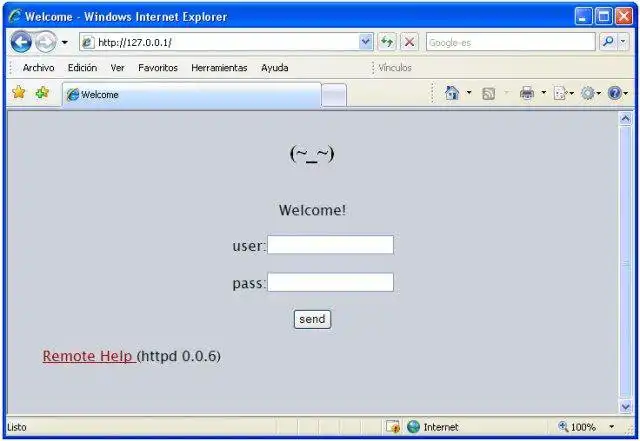Click the Internet Explorer title bar icon

pyautogui.click(x=15, y=16)
